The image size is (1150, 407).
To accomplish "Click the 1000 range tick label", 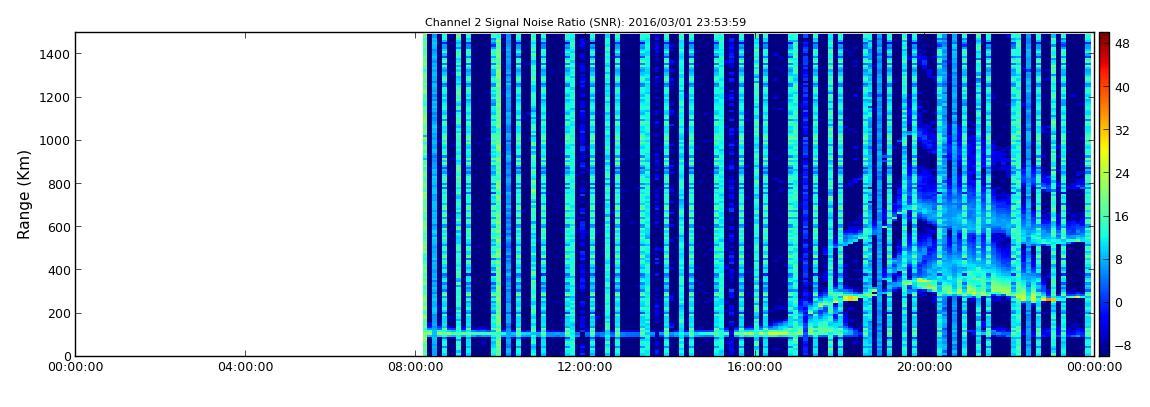I will [x=56, y=141].
